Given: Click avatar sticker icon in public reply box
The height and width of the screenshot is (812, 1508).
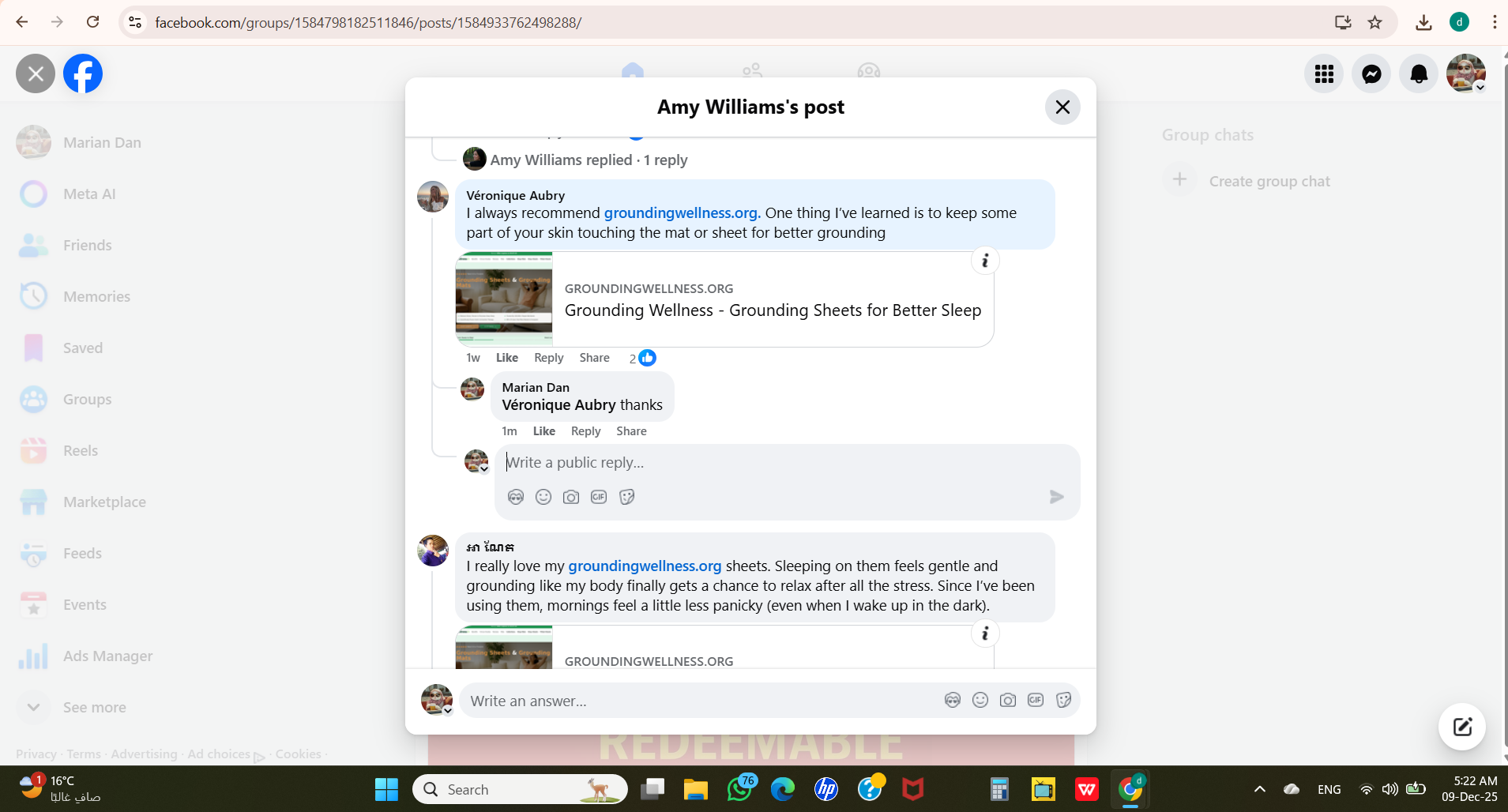Looking at the screenshot, I should pos(516,497).
